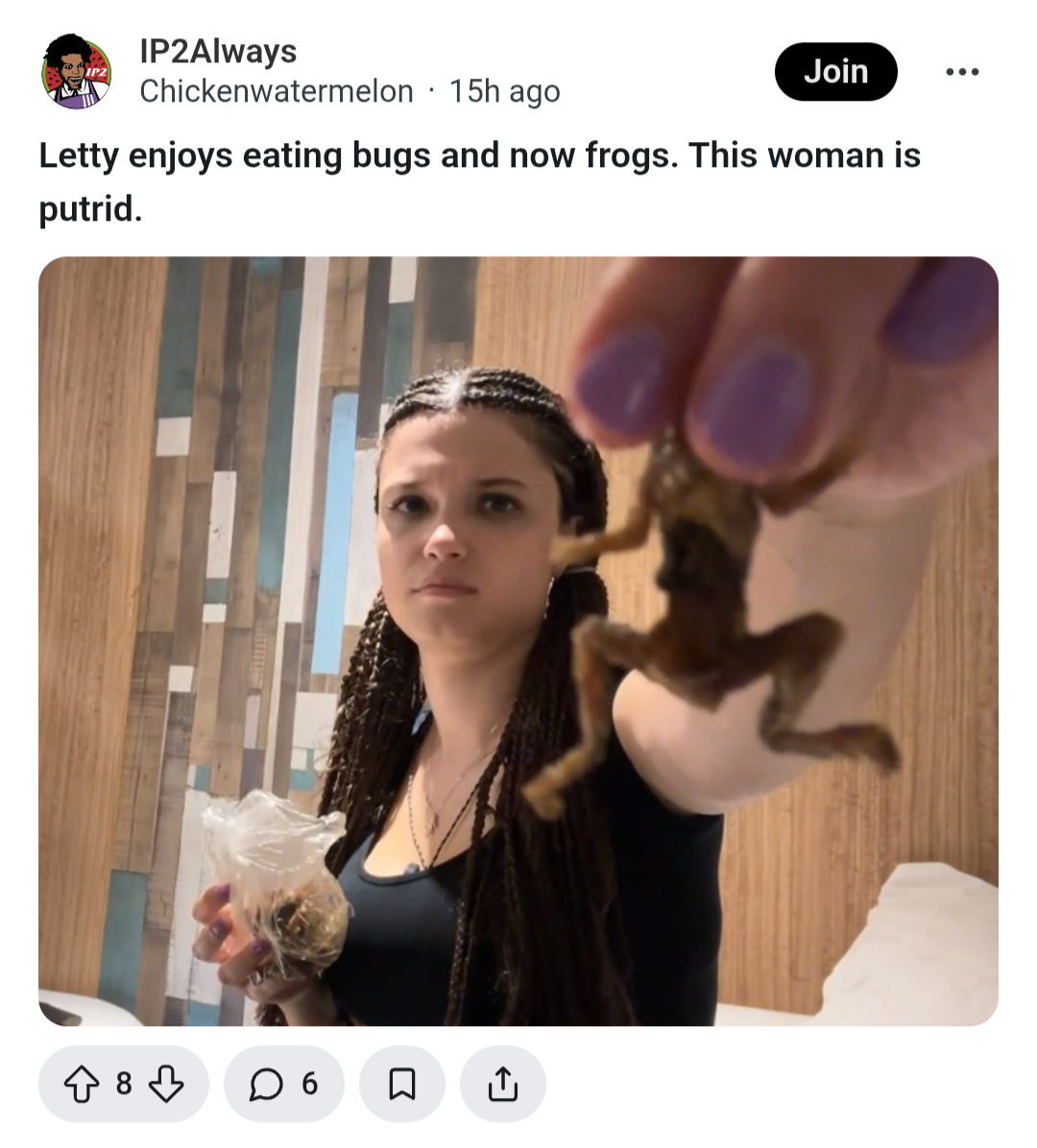The width and height of the screenshot is (1037, 1148).
Task: Tap the comment count showing 6
Action: pyautogui.click(x=309, y=1084)
